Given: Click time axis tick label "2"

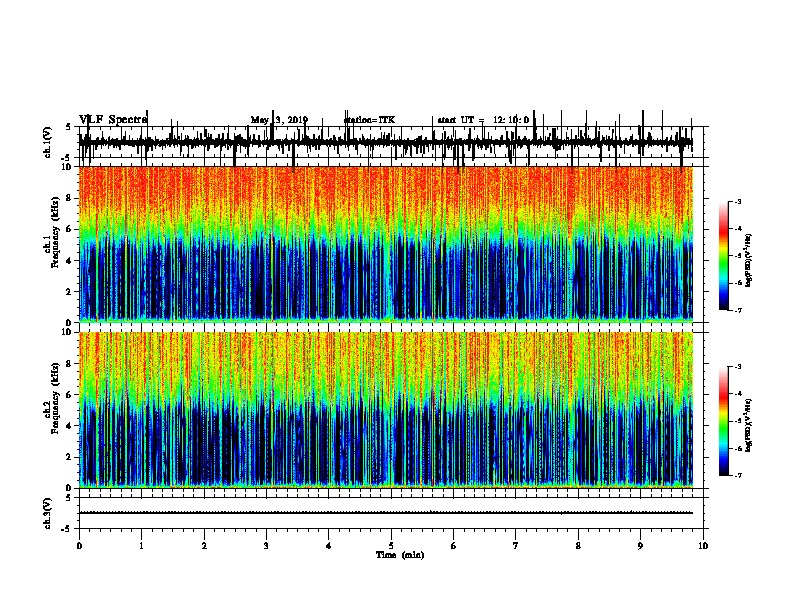Looking at the screenshot, I should click(204, 546).
